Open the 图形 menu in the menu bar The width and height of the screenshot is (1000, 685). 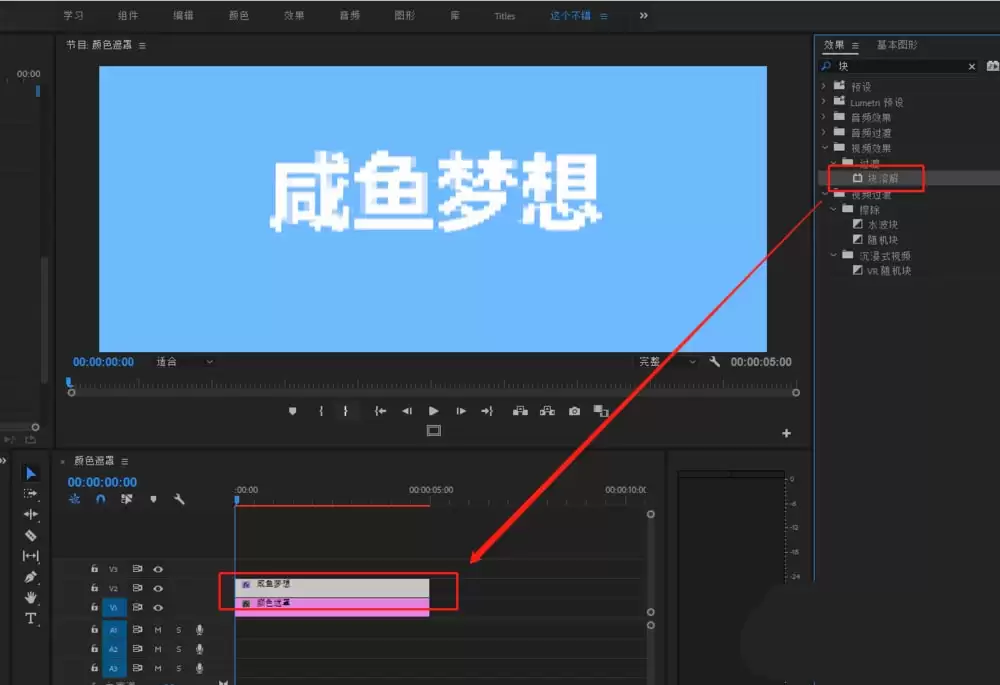click(x=406, y=15)
